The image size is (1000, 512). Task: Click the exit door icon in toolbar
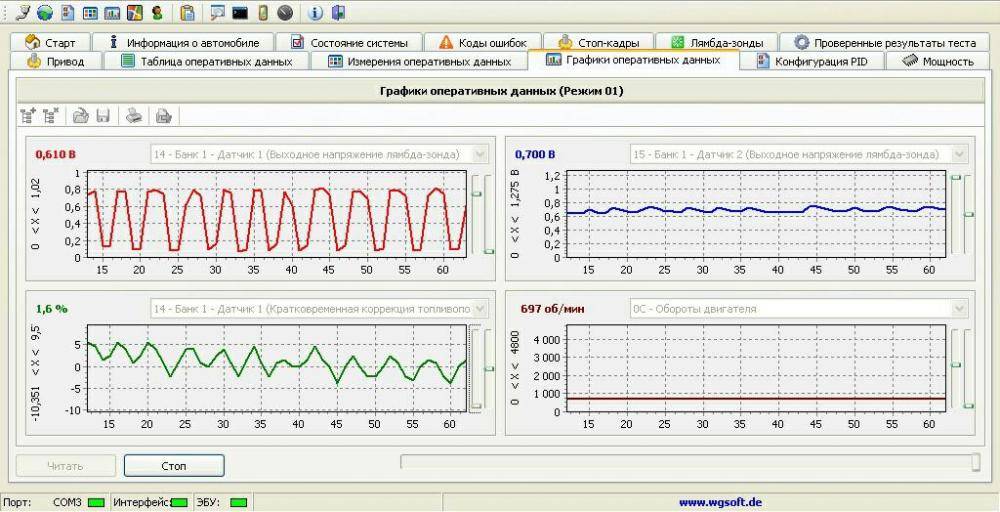coord(339,13)
